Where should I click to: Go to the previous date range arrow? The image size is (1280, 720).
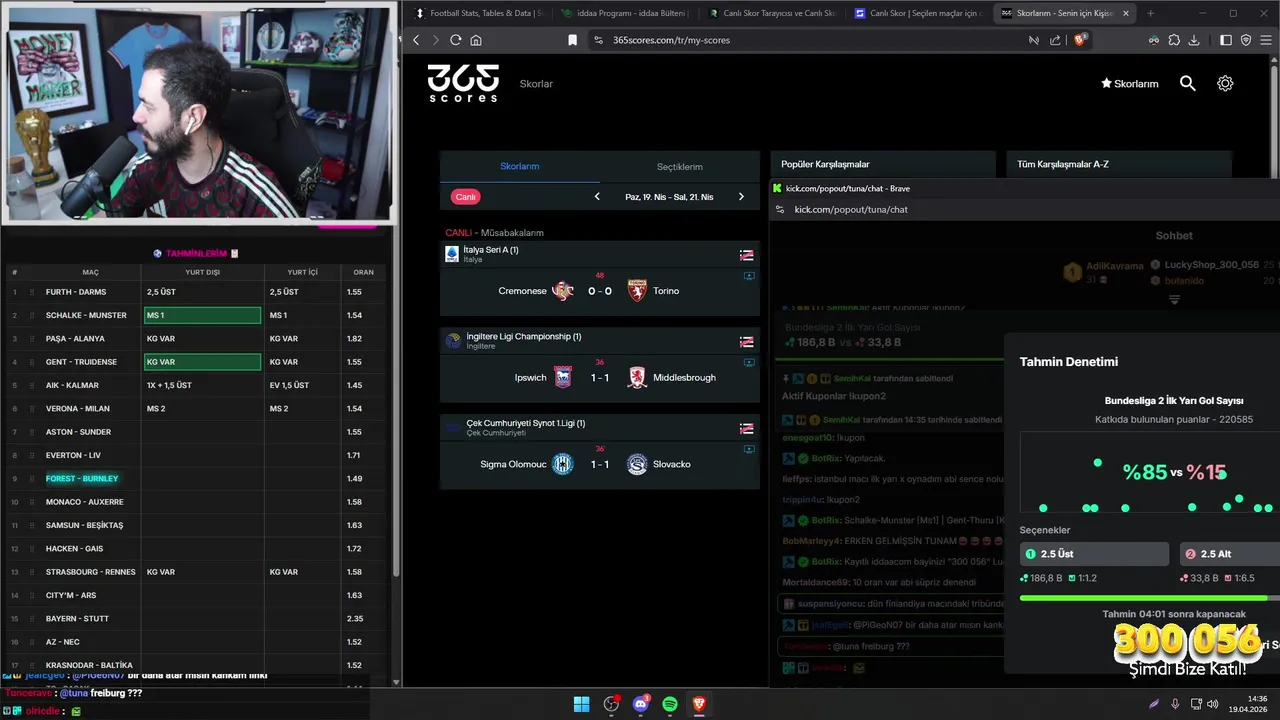click(597, 197)
